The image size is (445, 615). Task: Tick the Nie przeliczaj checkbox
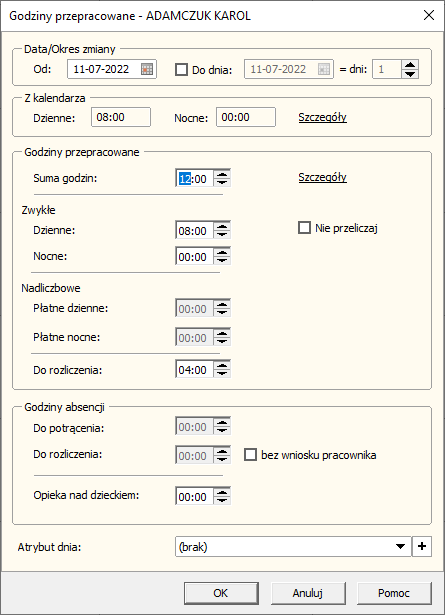(305, 227)
